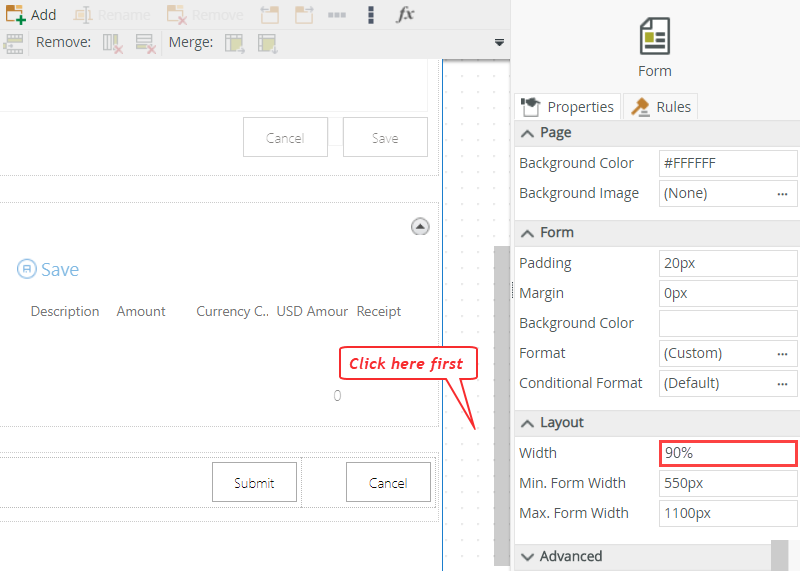The height and width of the screenshot is (571, 800).
Task: Click the 0 total value in list
Action: click(337, 395)
